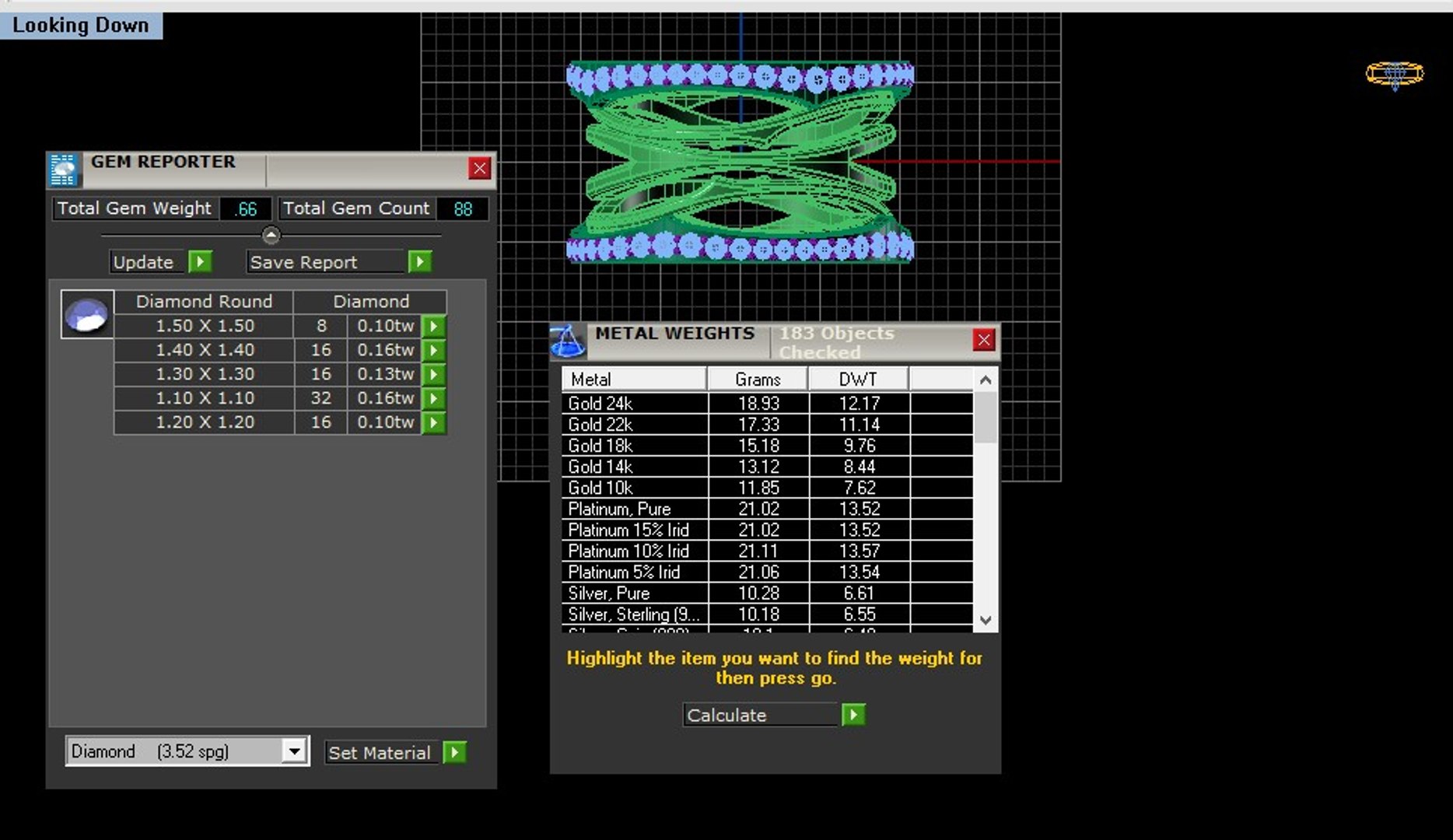Click the Metal column header
1453x840 pixels.
[x=634, y=380]
